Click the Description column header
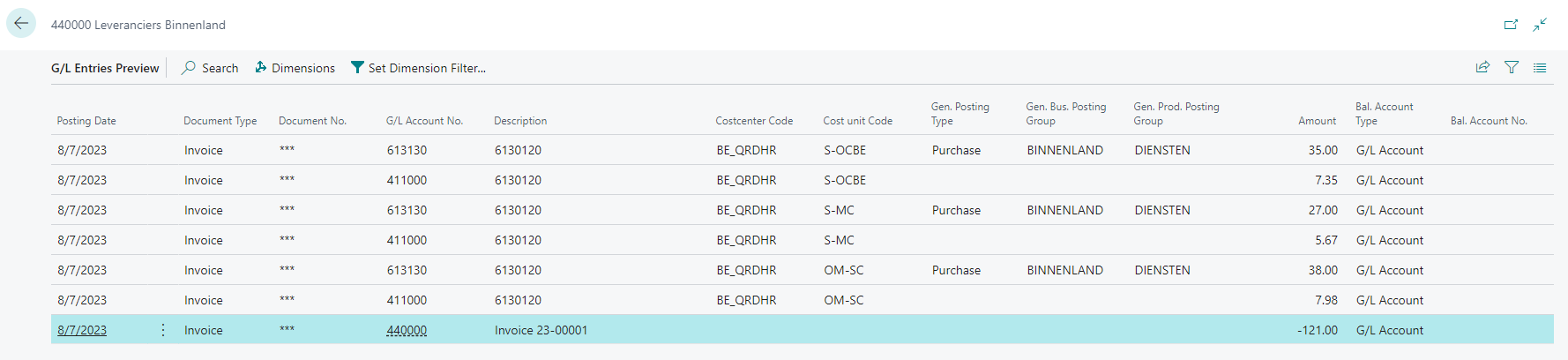 tap(520, 121)
